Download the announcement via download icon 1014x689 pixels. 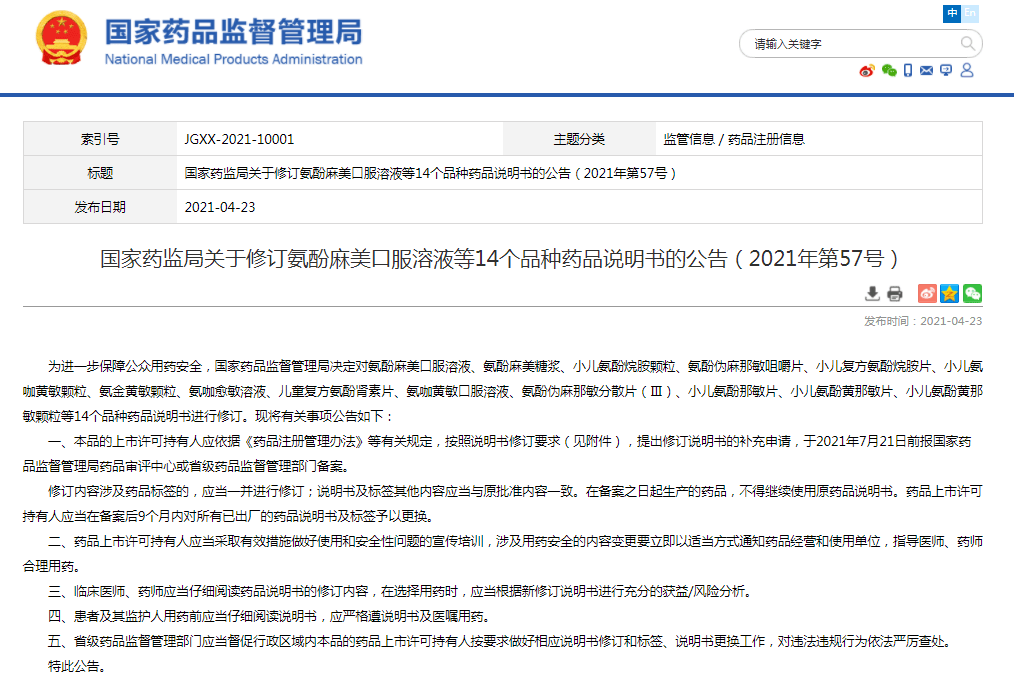tap(872, 293)
